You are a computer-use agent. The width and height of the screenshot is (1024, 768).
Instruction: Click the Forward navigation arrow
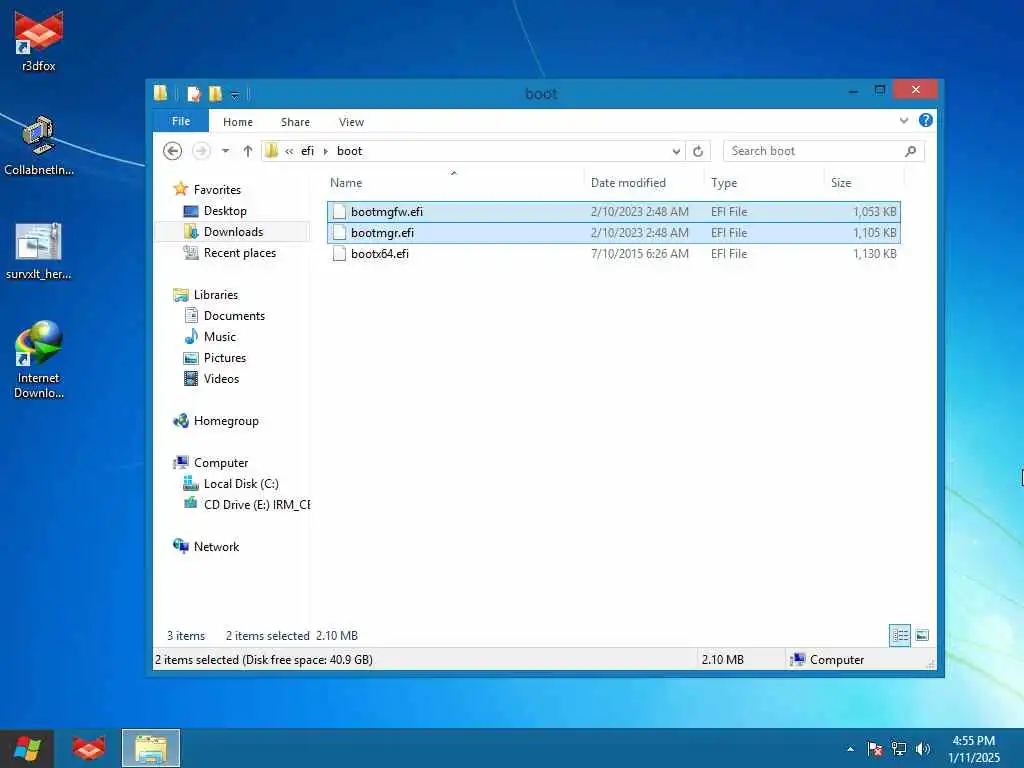click(201, 151)
